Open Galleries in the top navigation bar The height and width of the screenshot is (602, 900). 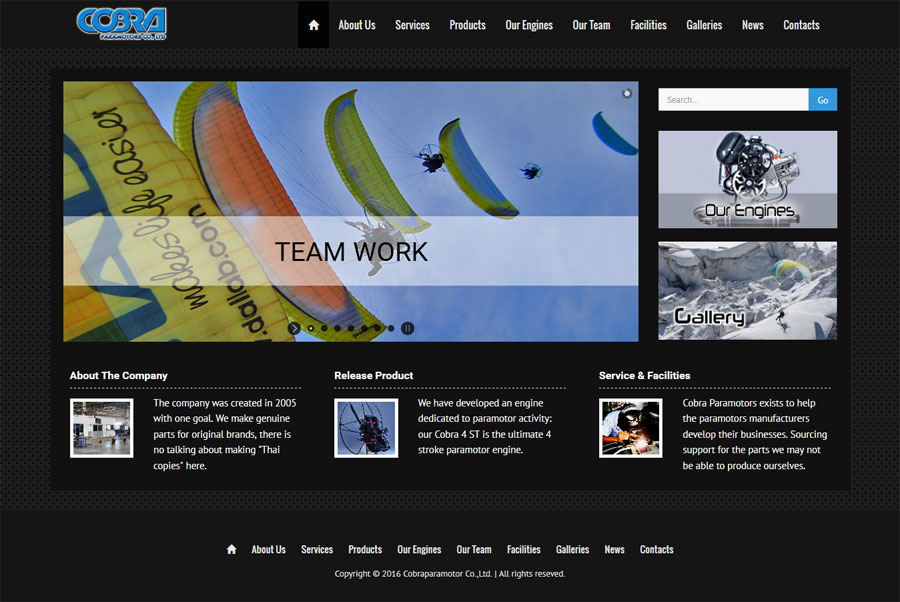click(704, 25)
